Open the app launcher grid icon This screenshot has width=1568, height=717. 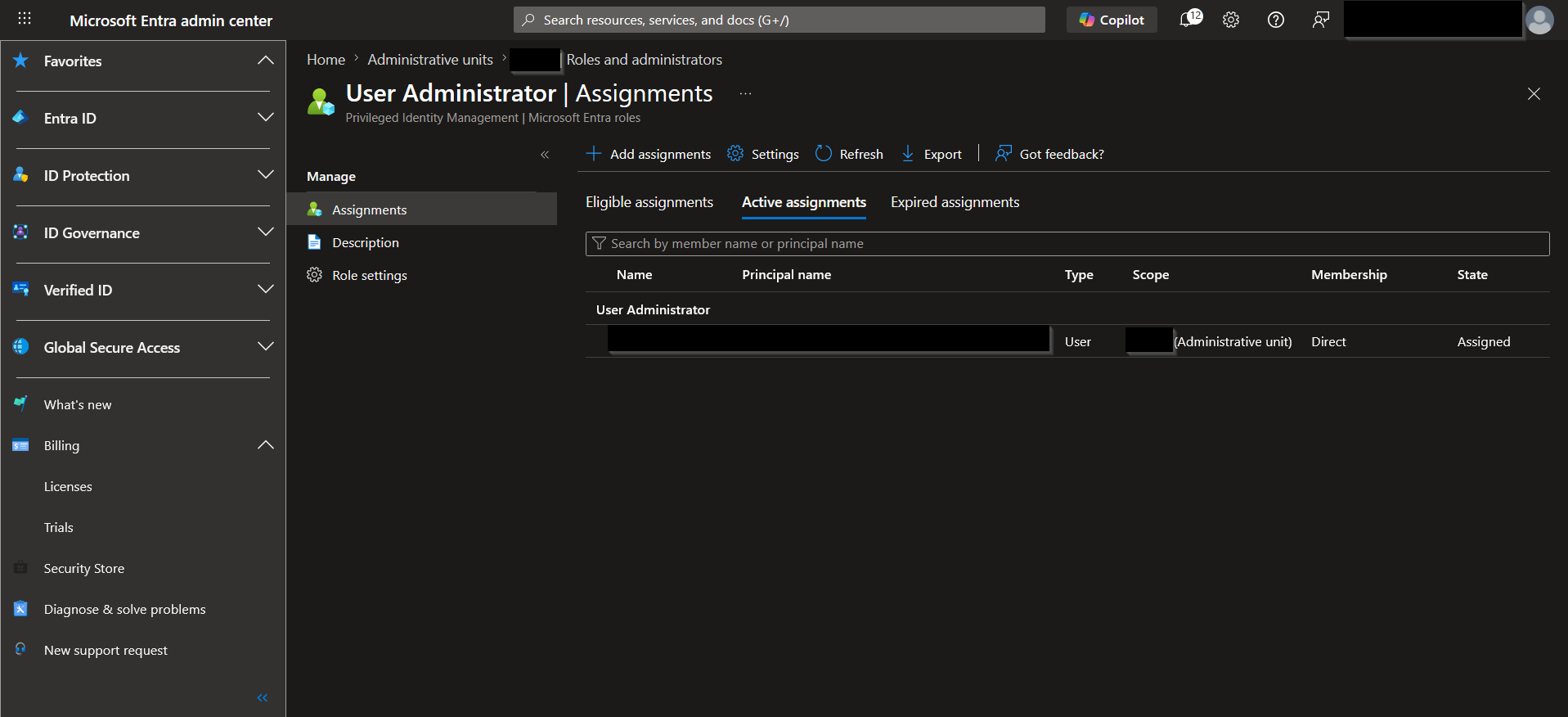click(x=25, y=18)
